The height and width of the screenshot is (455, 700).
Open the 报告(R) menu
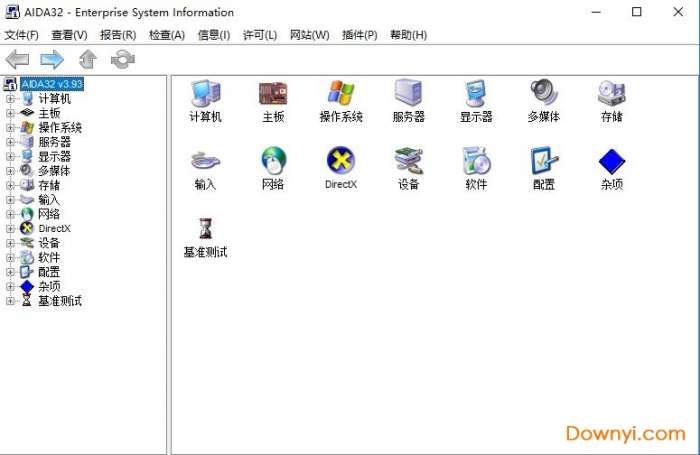[118, 35]
